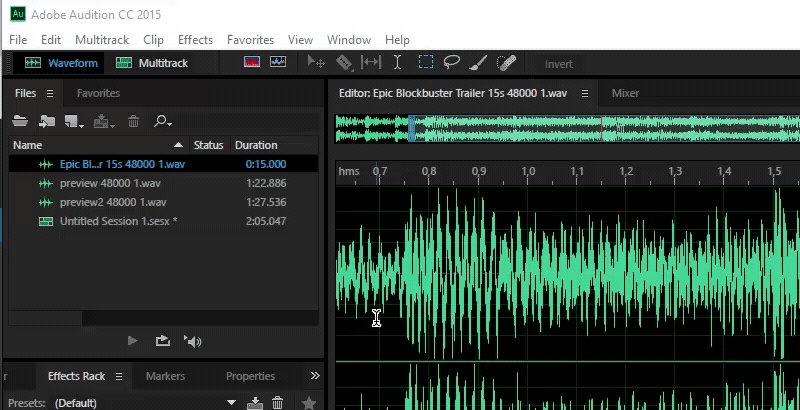The image size is (800, 410).
Task: Open the Files panel menu
Action: pos(49,93)
